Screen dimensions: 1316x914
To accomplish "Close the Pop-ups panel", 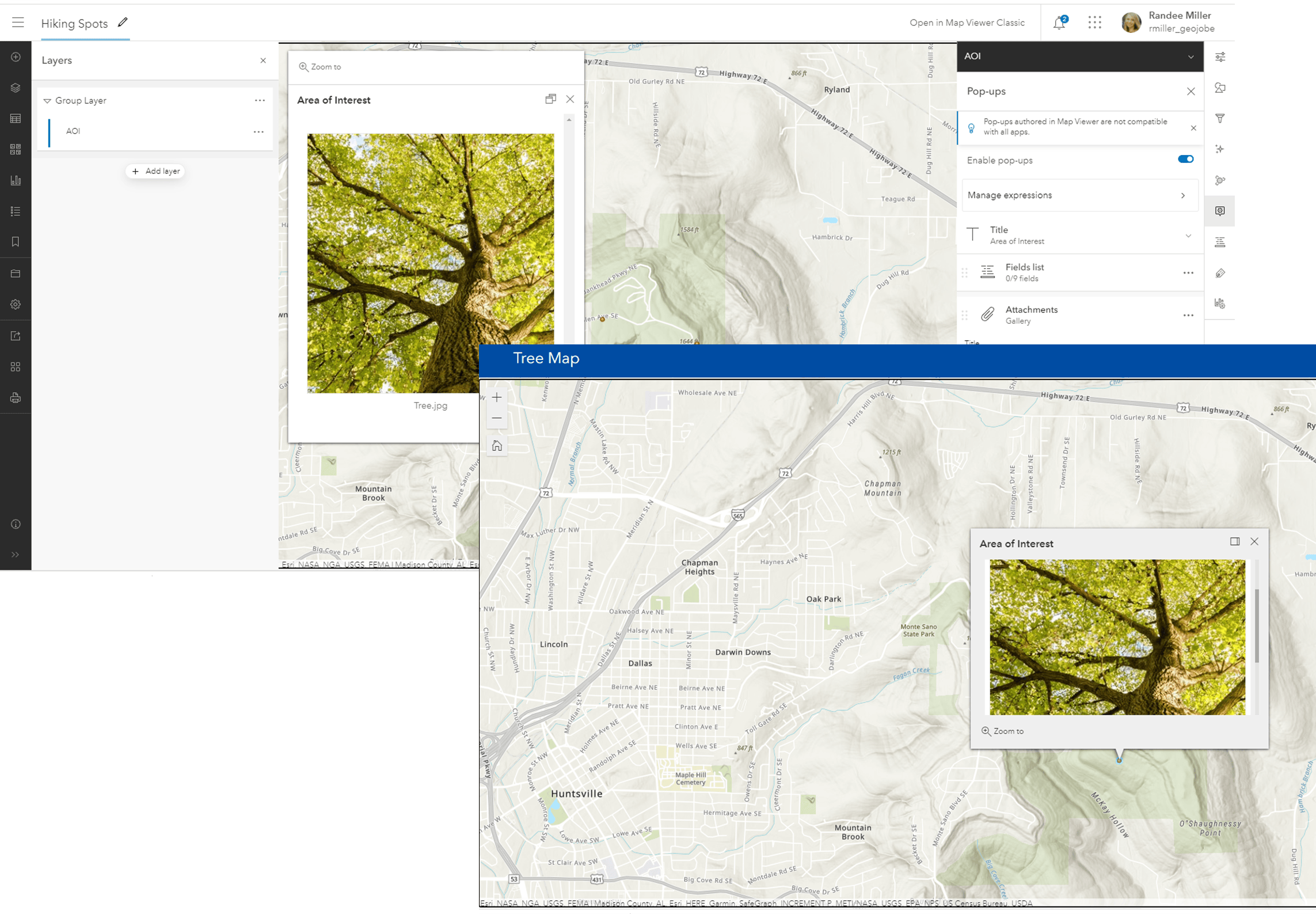I will point(1191,92).
